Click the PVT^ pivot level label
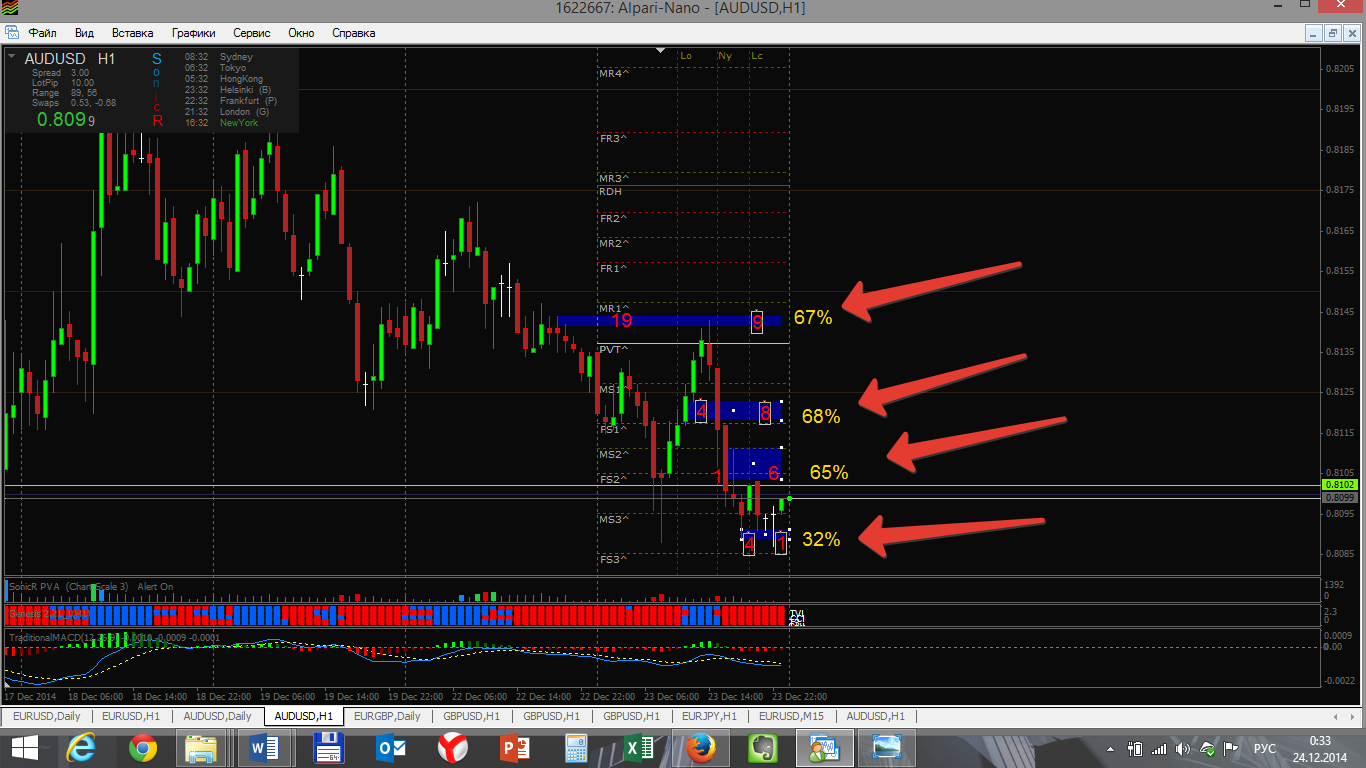 (x=614, y=349)
